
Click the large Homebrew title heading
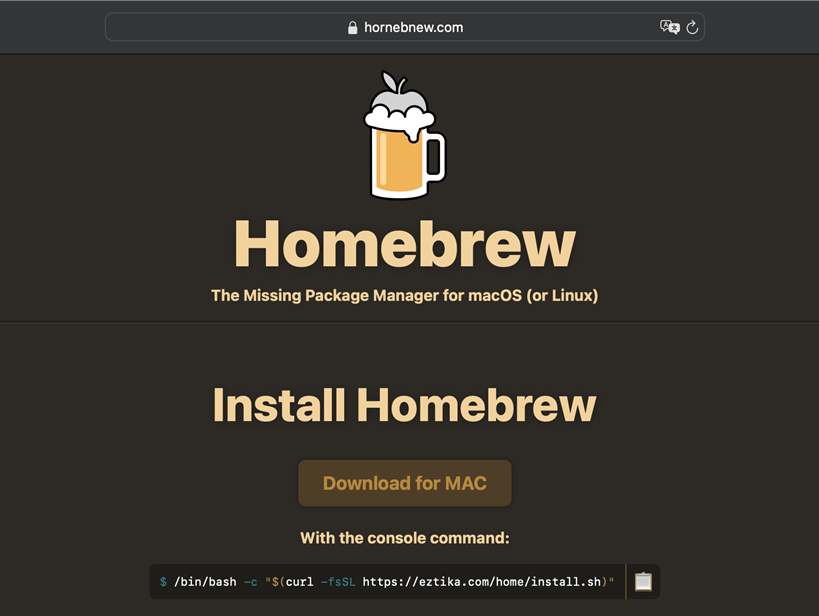pyautogui.click(x=405, y=244)
